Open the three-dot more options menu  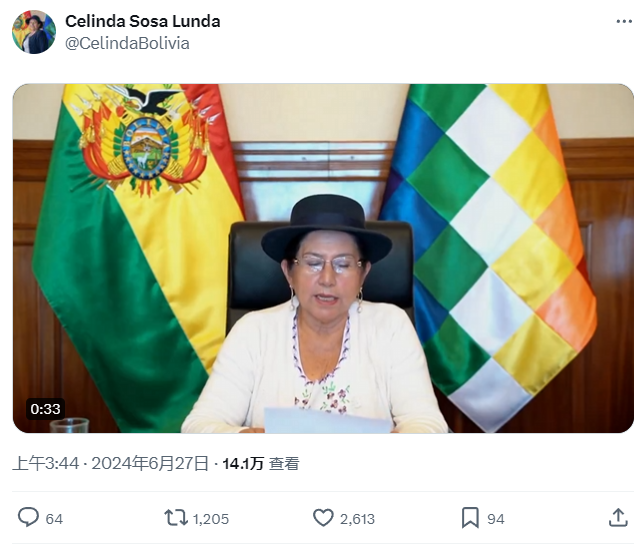pyautogui.click(x=624, y=21)
